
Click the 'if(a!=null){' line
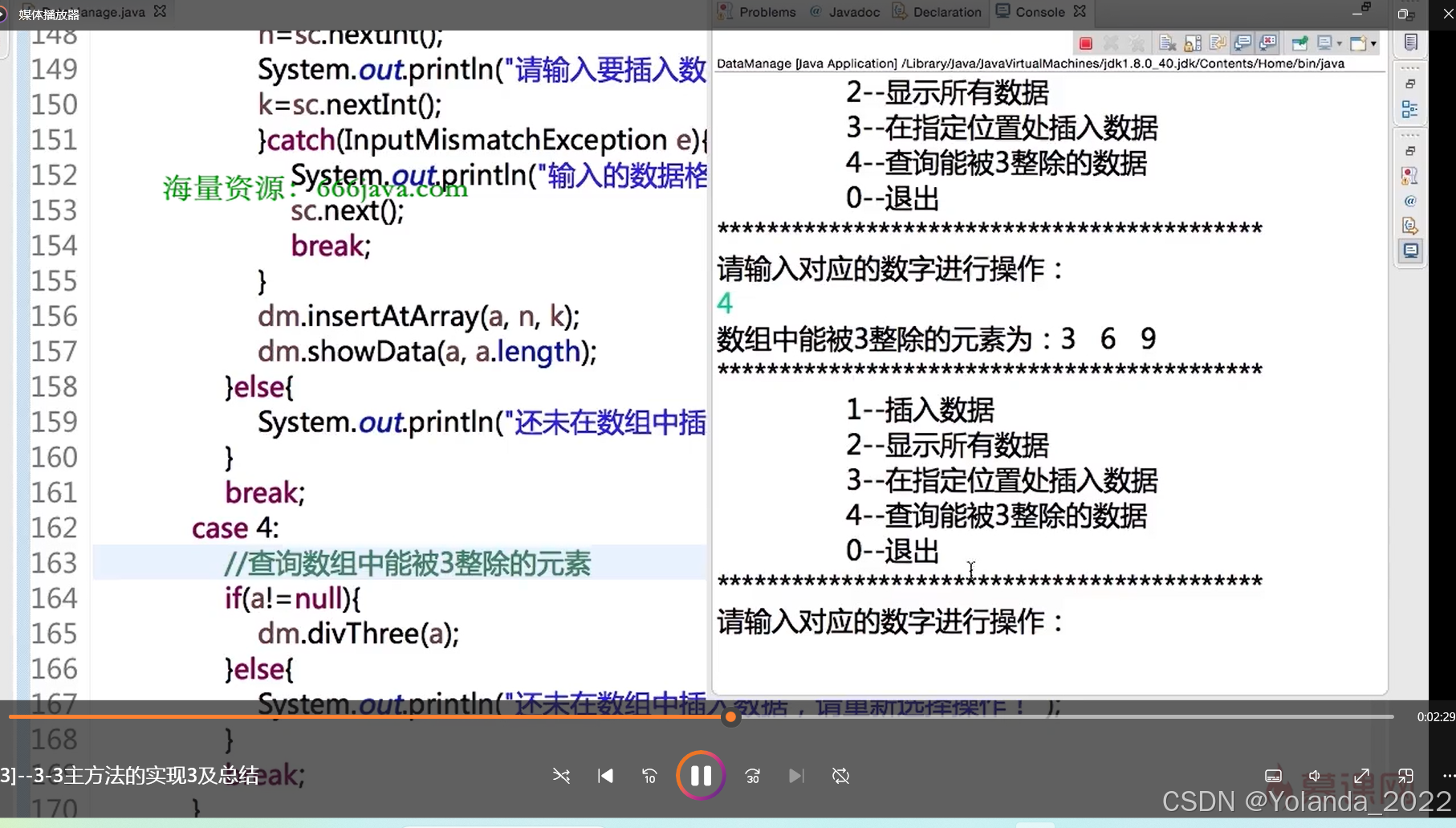click(292, 598)
